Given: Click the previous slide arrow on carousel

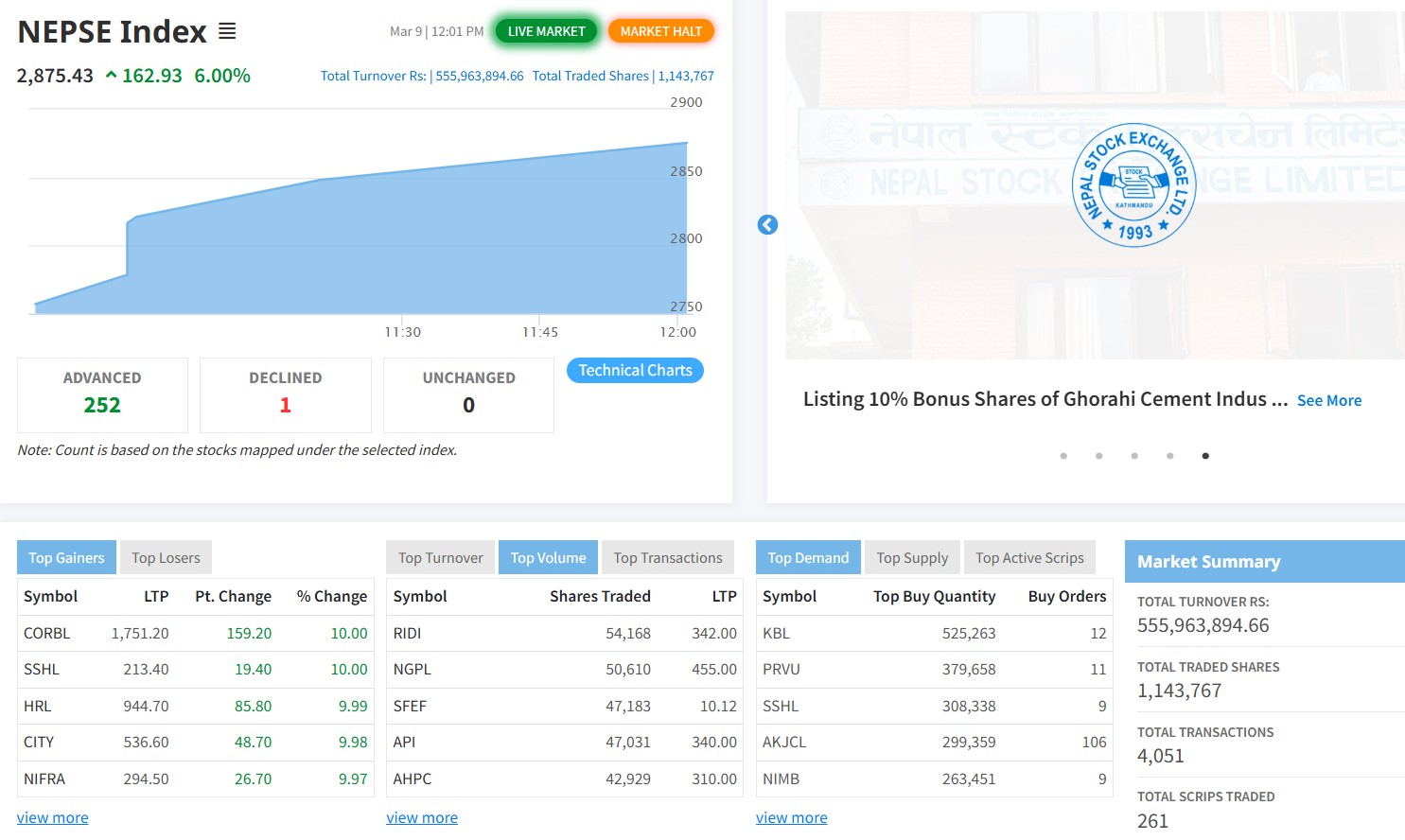Looking at the screenshot, I should point(767,225).
